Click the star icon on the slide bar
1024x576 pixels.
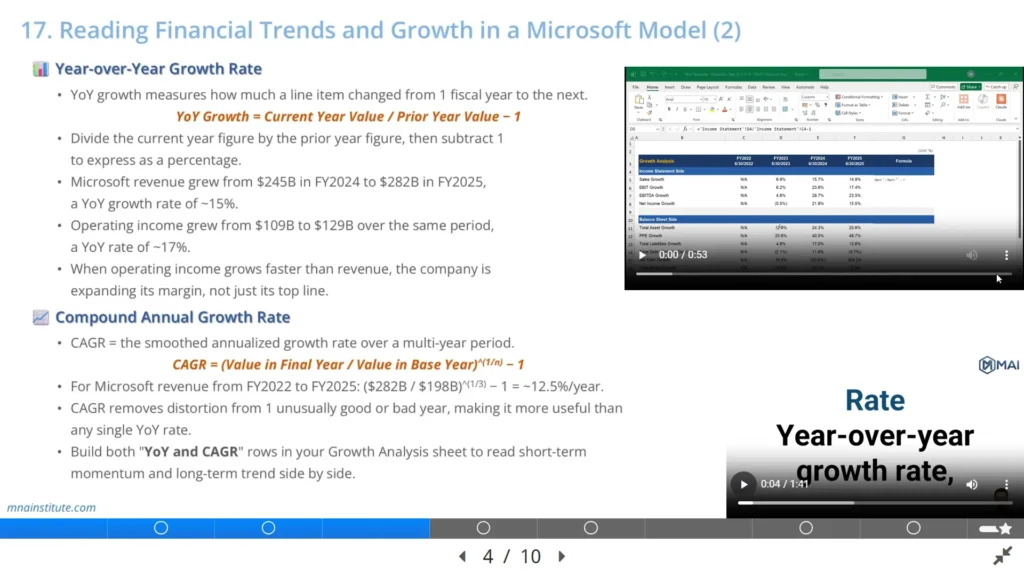(1006, 528)
